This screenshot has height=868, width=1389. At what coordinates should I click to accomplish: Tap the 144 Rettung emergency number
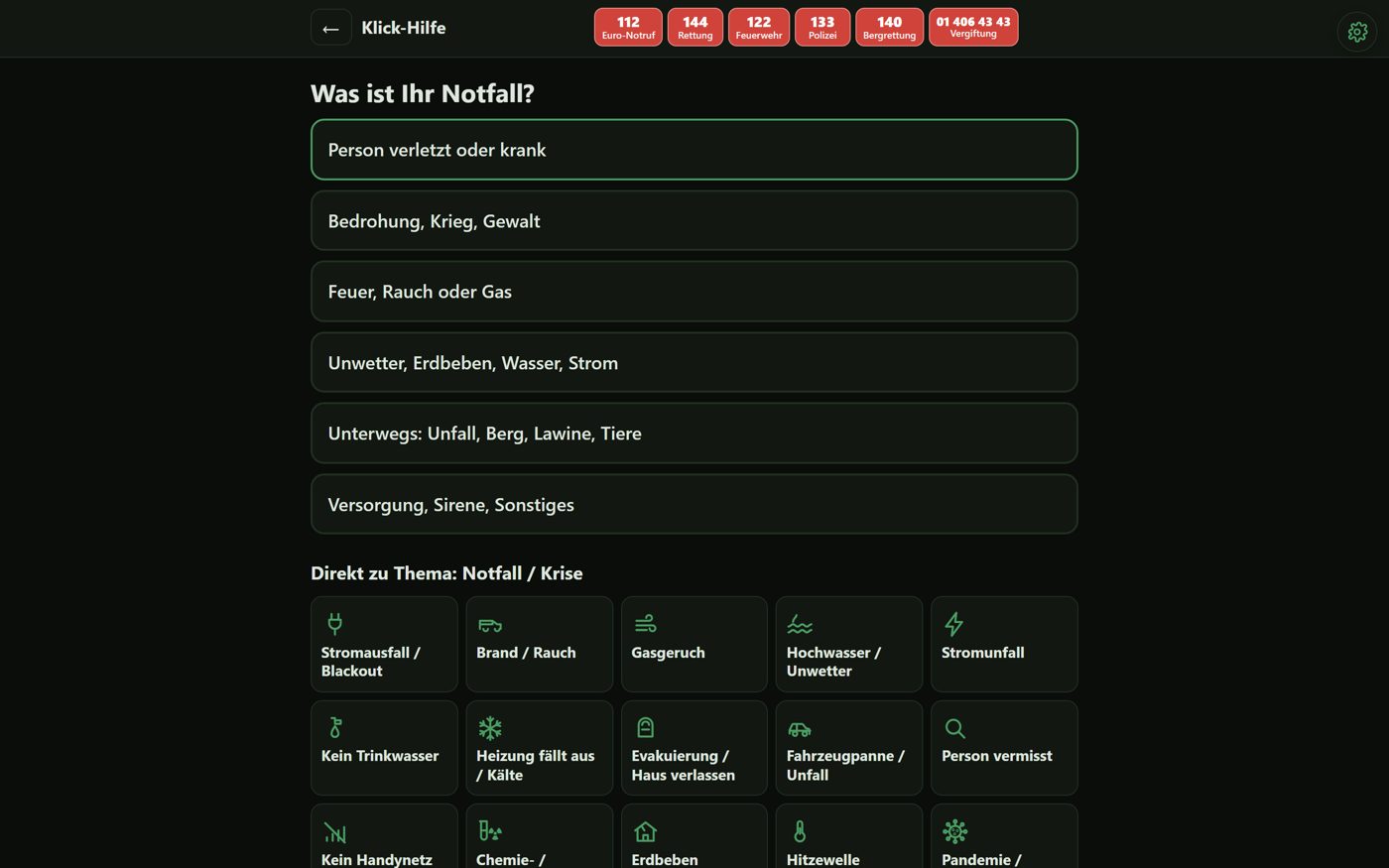(x=694, y=27)
